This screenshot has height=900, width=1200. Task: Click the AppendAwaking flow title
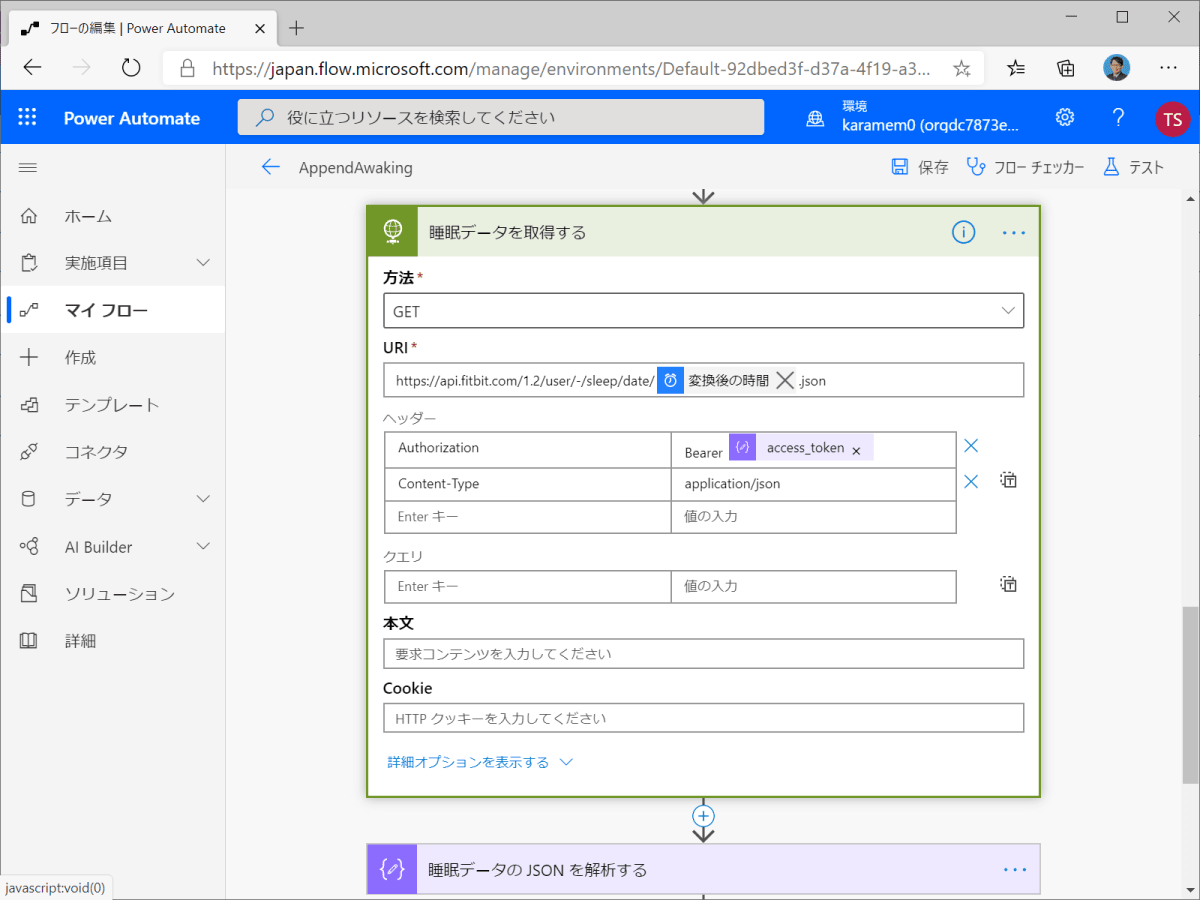(x=355, y=168)
